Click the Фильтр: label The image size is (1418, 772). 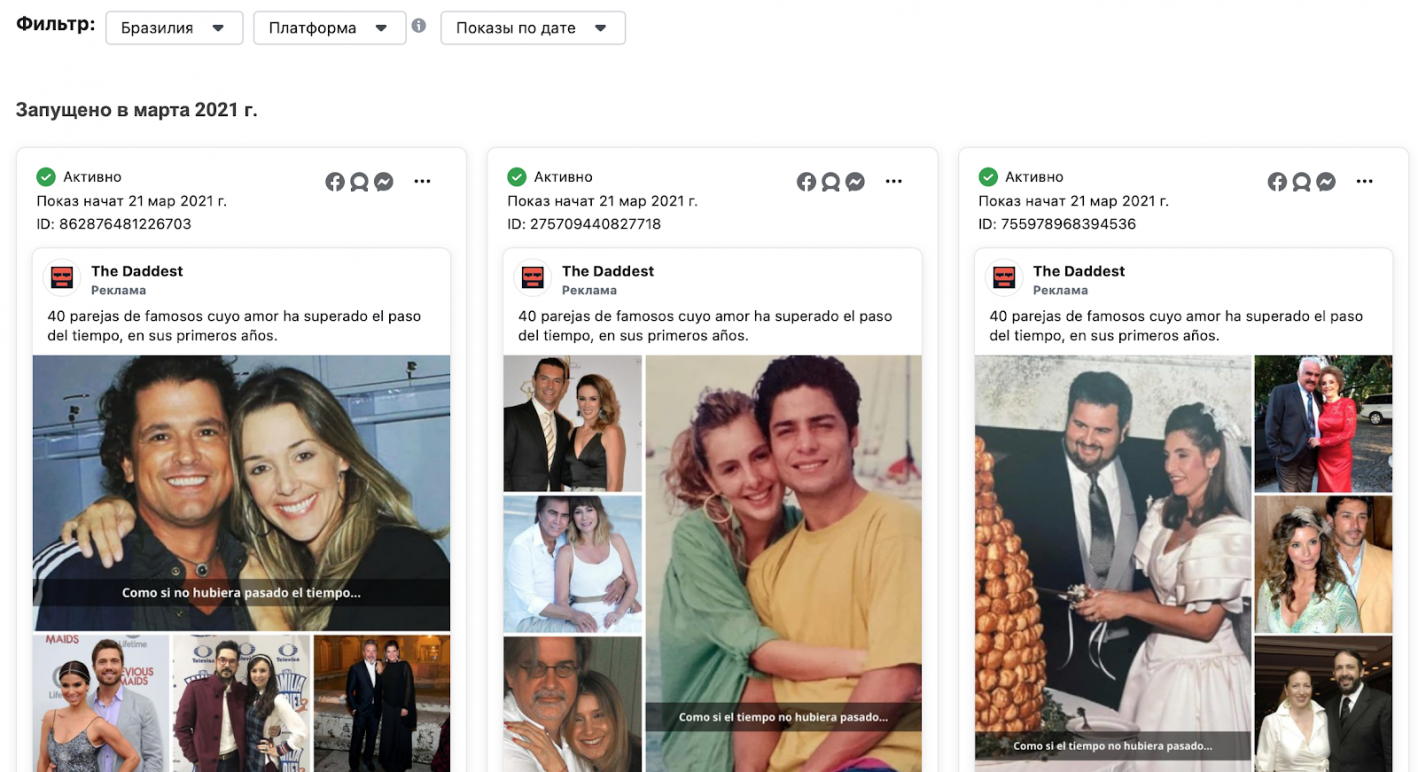tap(55, 24)
